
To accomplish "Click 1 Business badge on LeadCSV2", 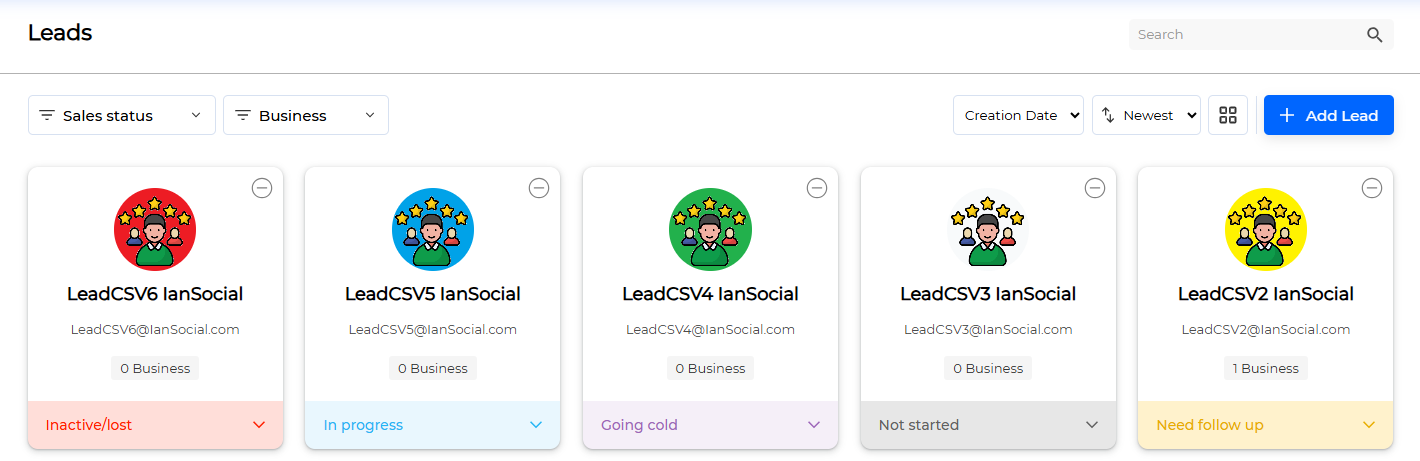I will [x=1266, y=368].
